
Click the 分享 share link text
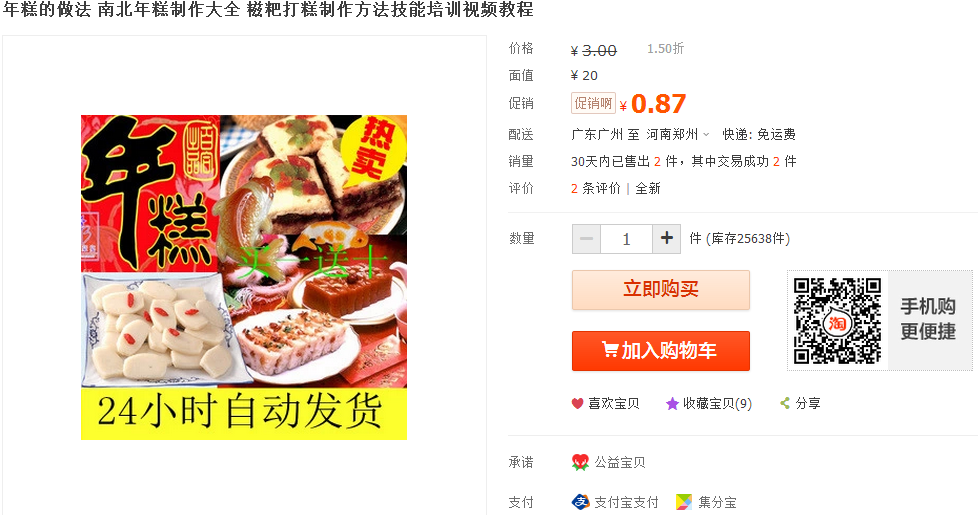point(808,403)
